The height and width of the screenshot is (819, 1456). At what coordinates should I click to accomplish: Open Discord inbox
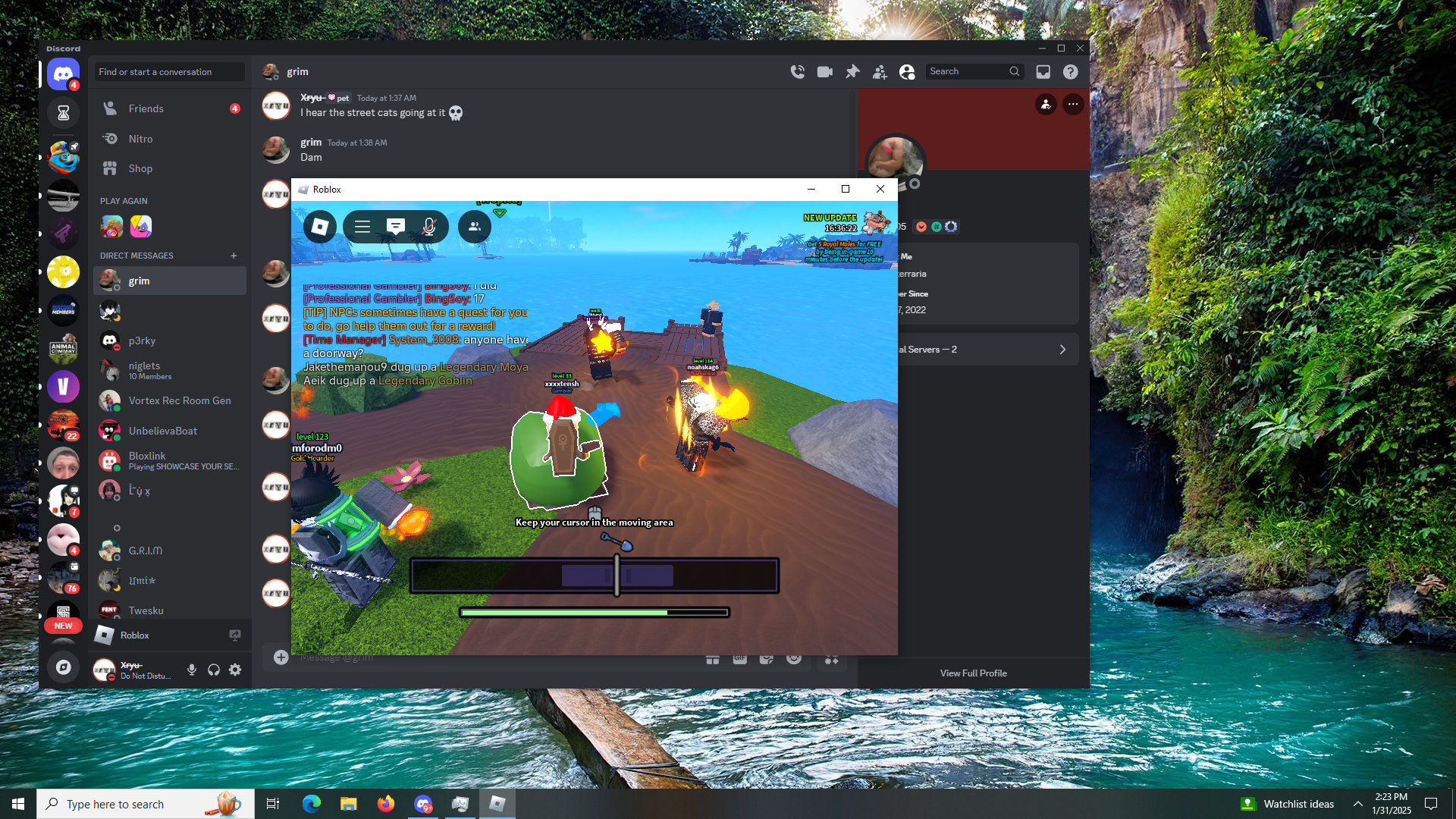pos(1043,71)
